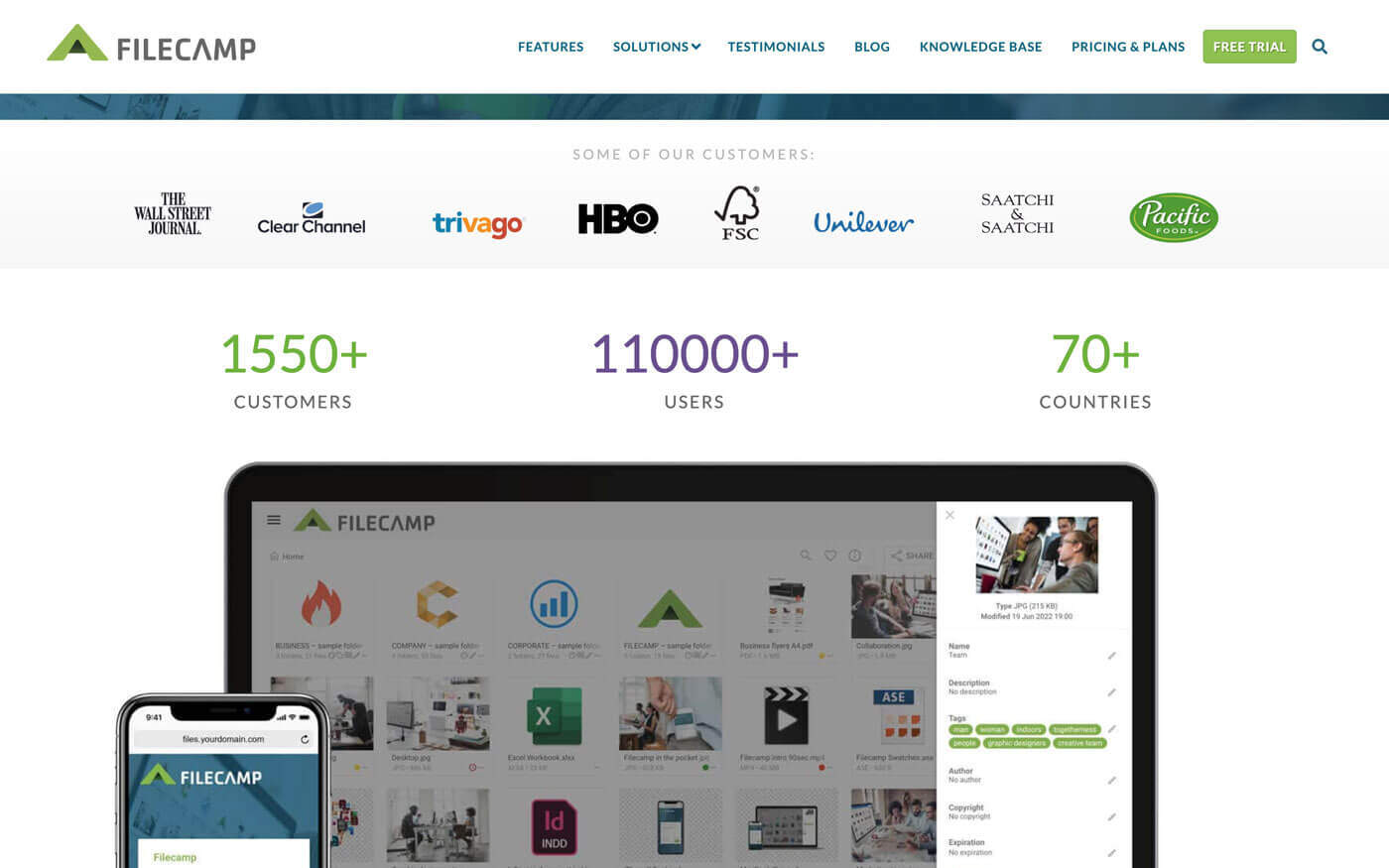This screenshot has height=868, width=1389.
Task: Go to the TESTIMONIALS page
Action: 776,47
